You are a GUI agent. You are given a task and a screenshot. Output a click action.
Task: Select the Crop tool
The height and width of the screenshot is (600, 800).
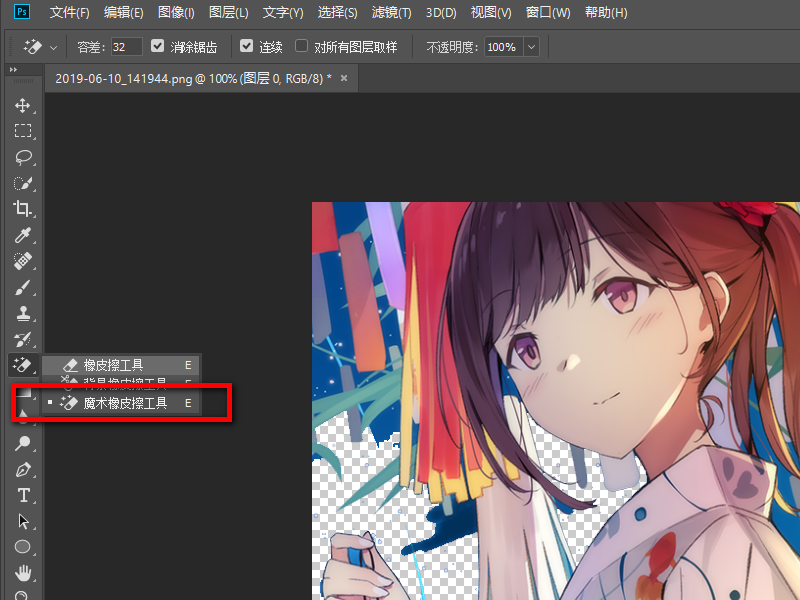point(22,209)
